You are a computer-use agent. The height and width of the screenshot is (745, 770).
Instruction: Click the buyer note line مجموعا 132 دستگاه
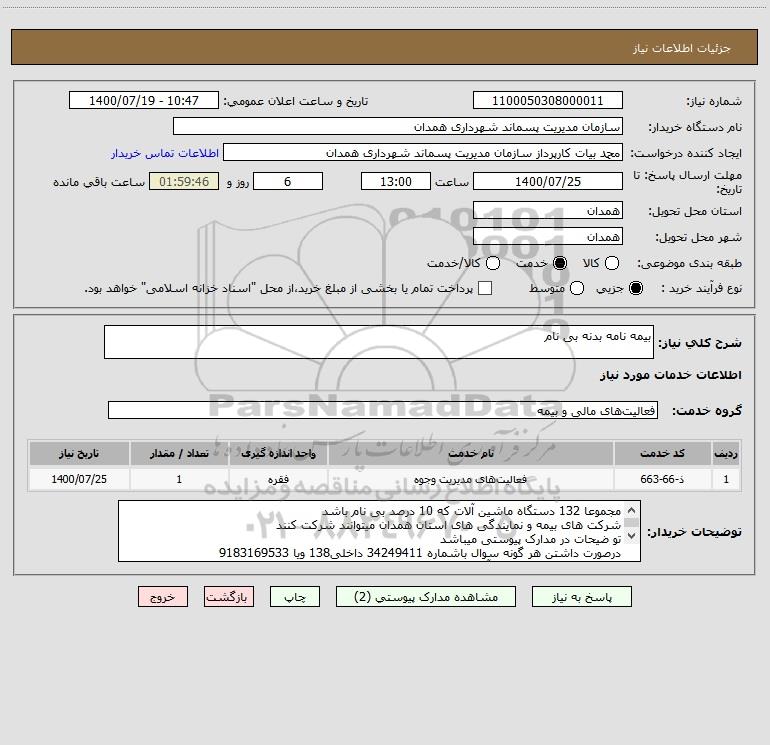pyautogui.click(x=471, y=511)
